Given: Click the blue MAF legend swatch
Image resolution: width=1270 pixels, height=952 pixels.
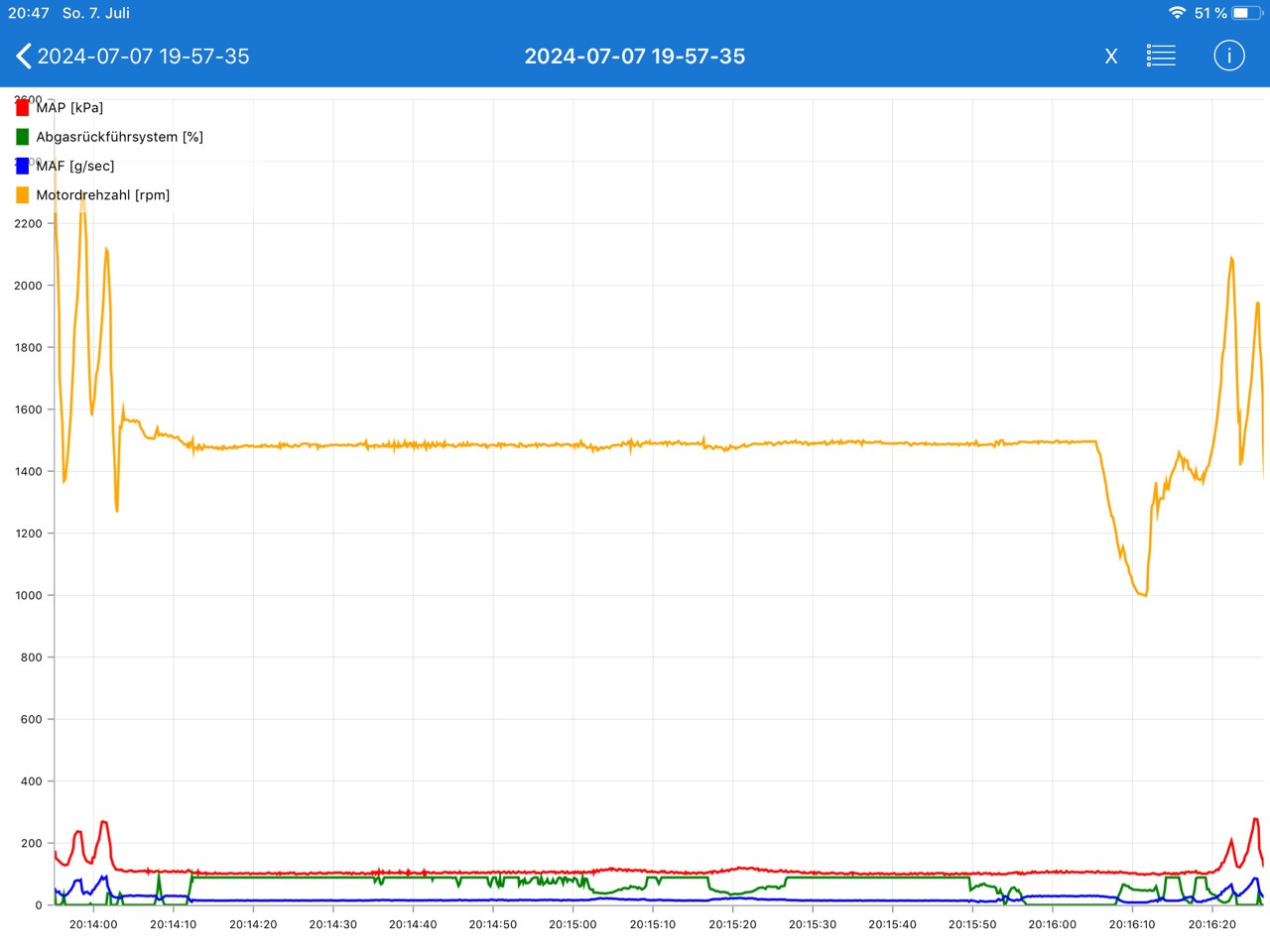Looking at the screenshot, I should coord(23,166).
